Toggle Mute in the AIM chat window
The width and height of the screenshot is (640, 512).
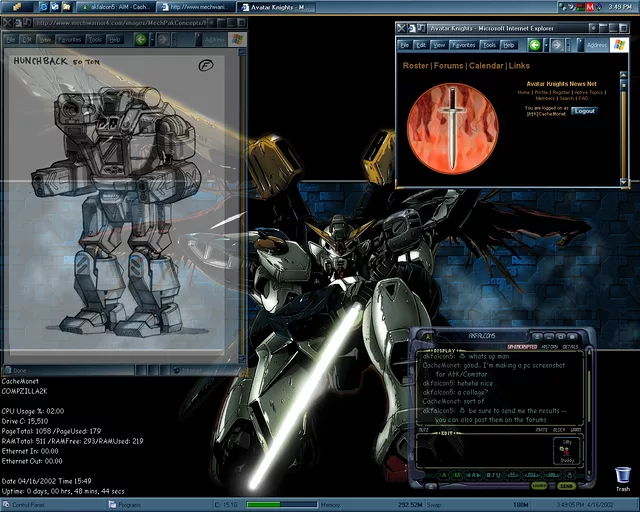click(x=423, y=429)
